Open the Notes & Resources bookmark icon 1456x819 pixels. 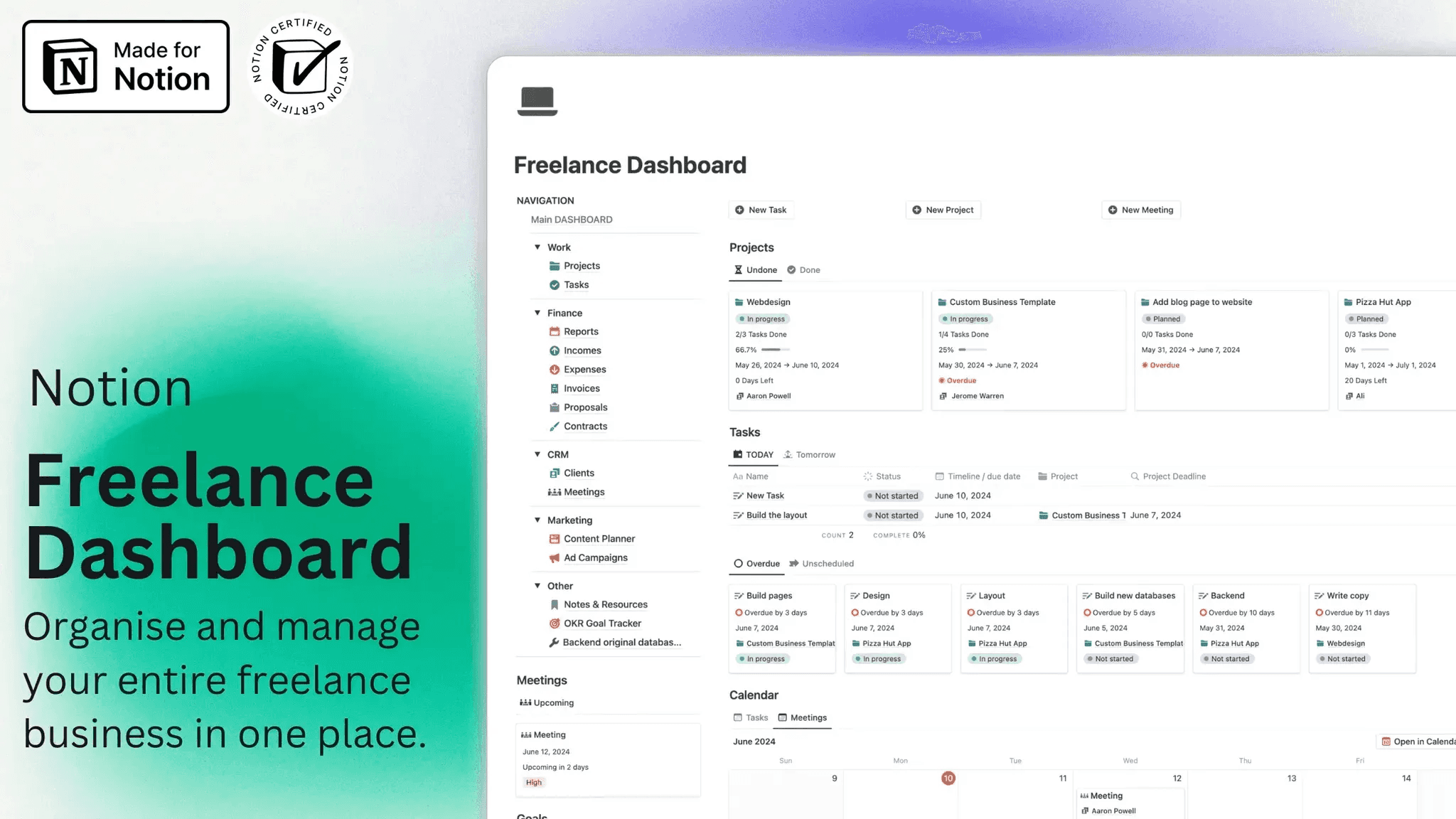point(555,605)
